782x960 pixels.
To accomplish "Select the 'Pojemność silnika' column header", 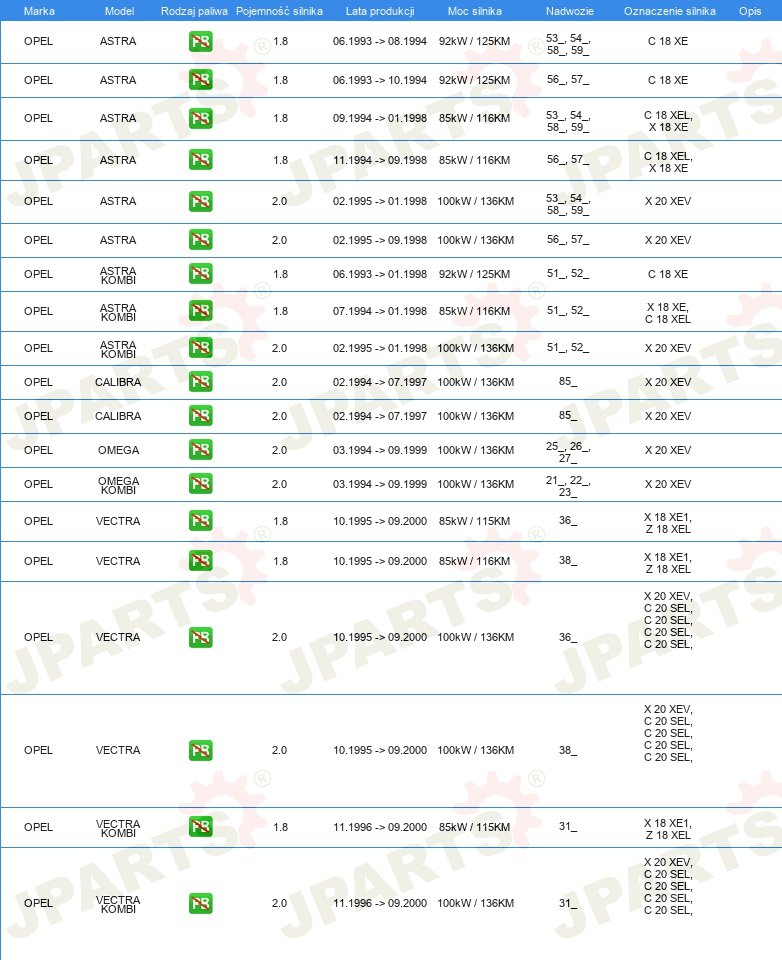I will (279, 11).
